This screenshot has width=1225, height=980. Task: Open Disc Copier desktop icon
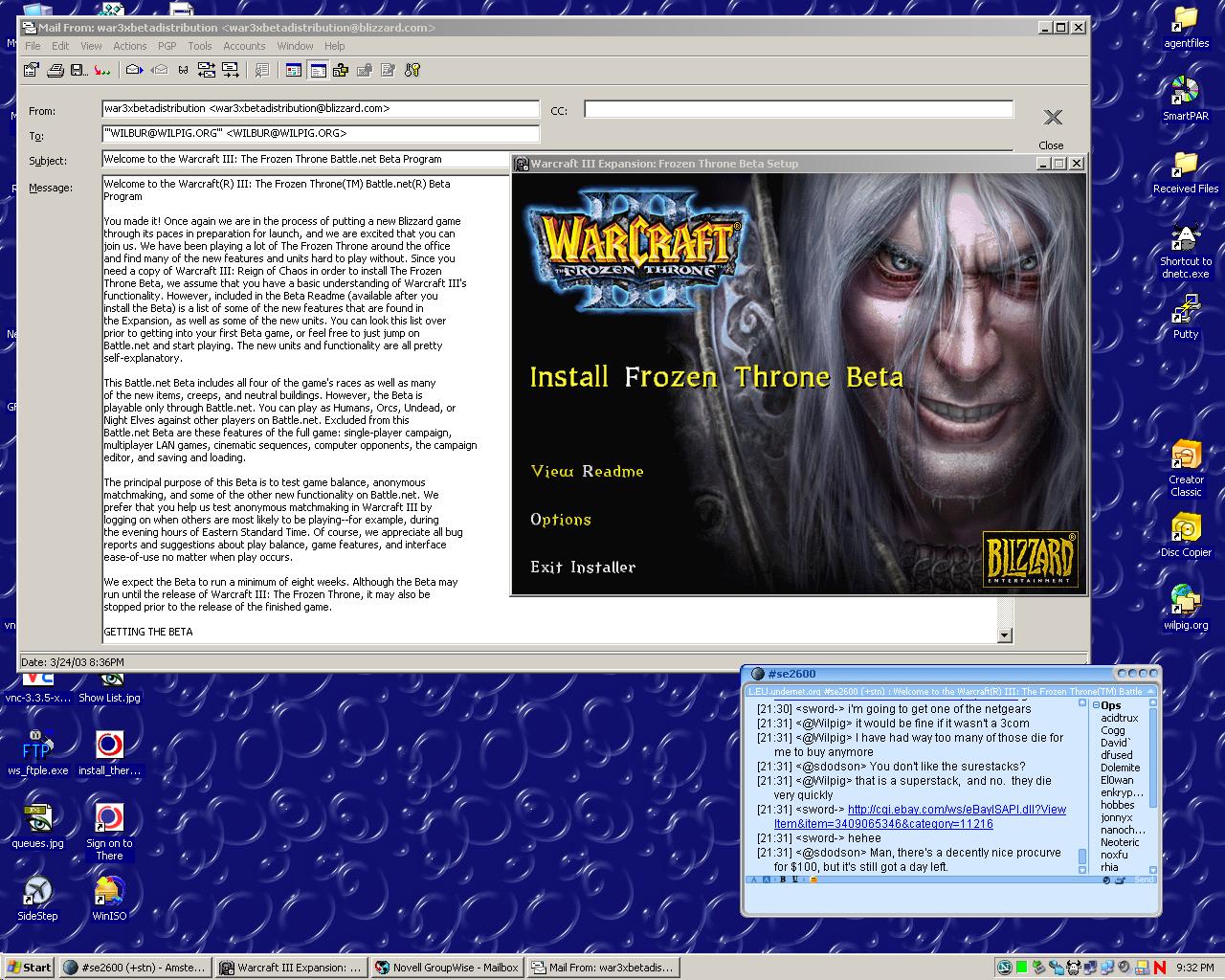pos(1186,536)
